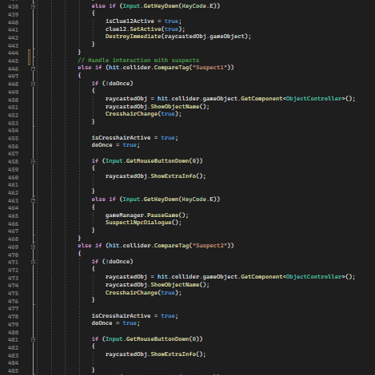The image size is (375, 375).
Task: Click "clue12.SetActive" call on line 441
Action: click(x=133, y=29)
